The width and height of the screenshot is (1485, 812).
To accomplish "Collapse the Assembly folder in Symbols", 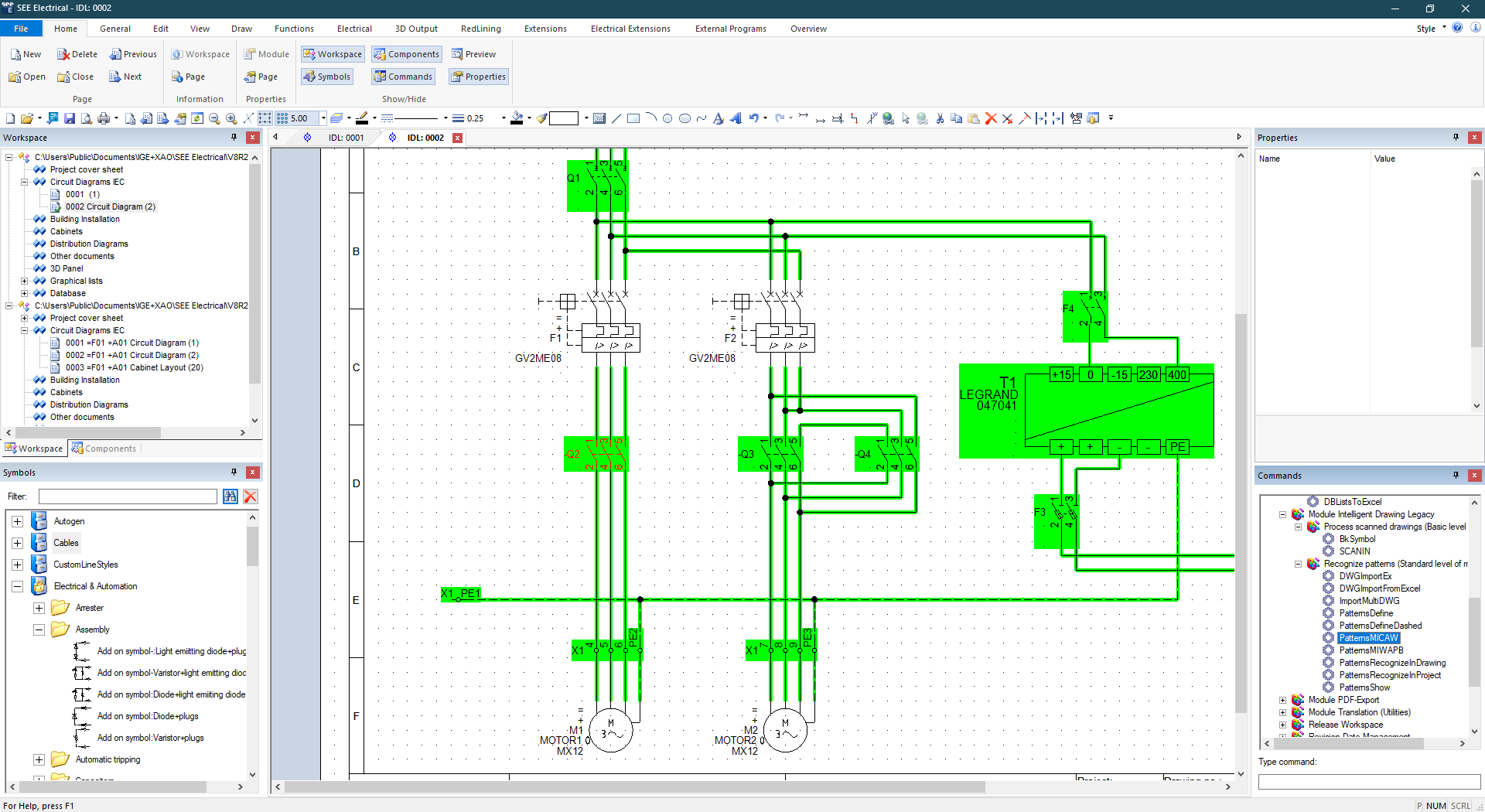I will click(x=39, y=629).
